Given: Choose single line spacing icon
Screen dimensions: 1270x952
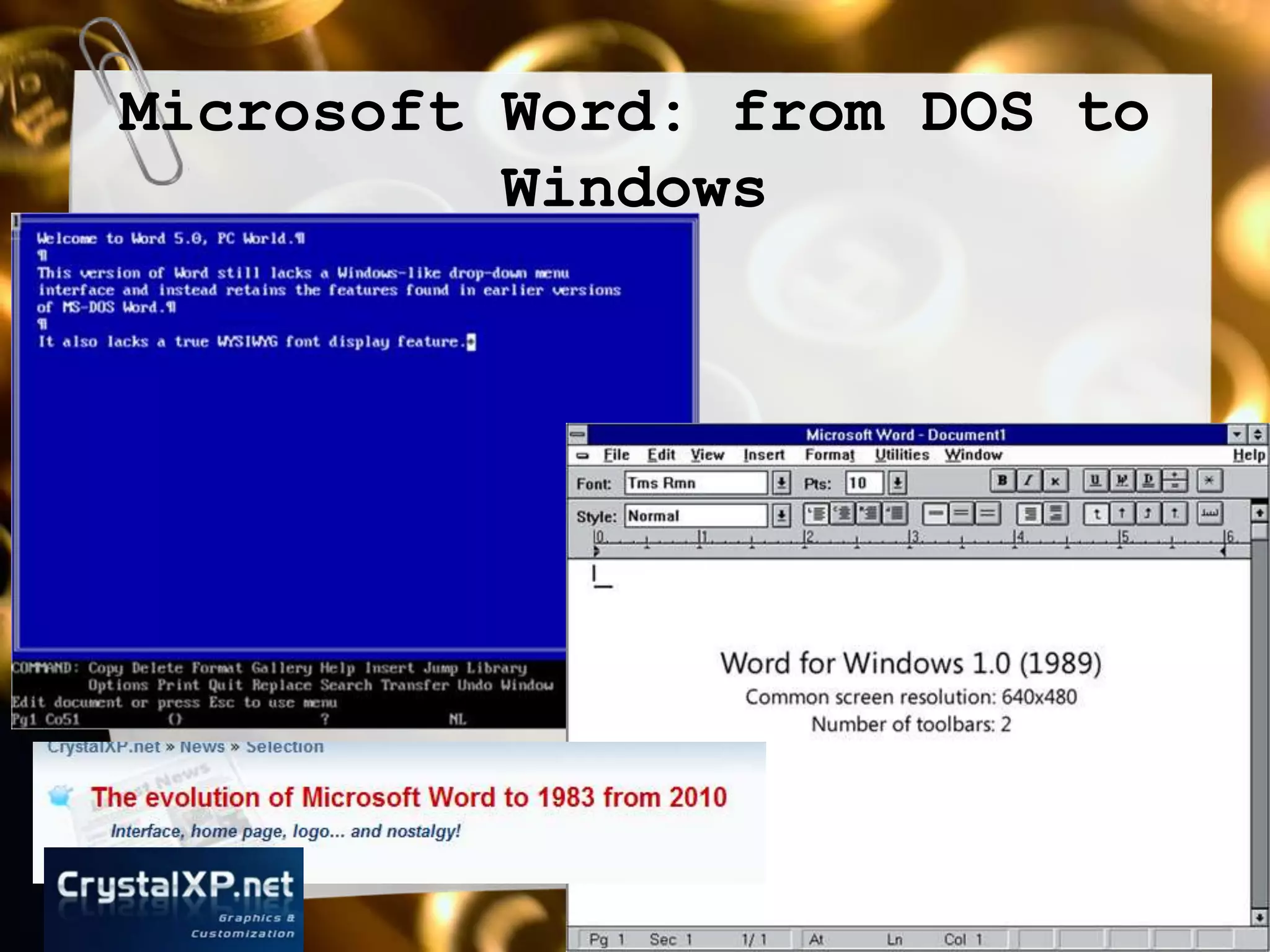Looking at the screenshot, I should click(935, 514).
